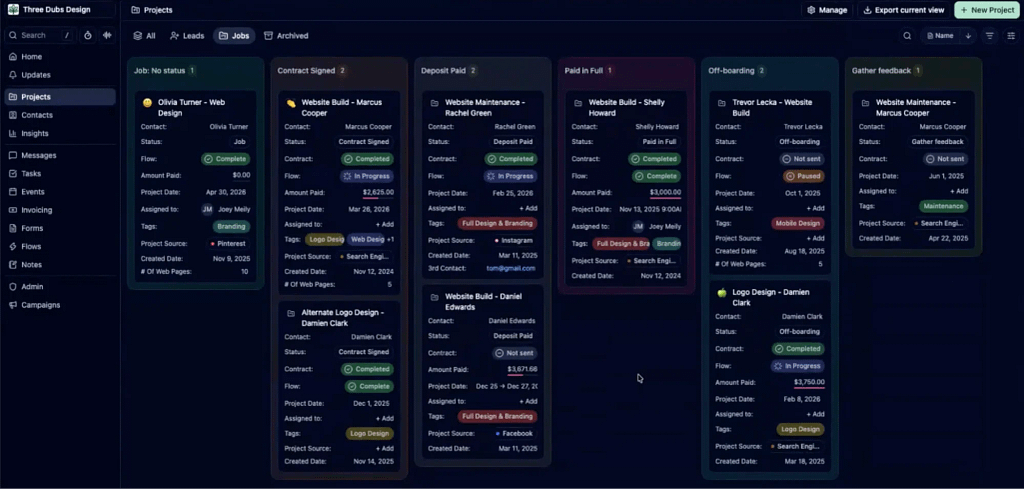Click Export current view button

point(904,10)
